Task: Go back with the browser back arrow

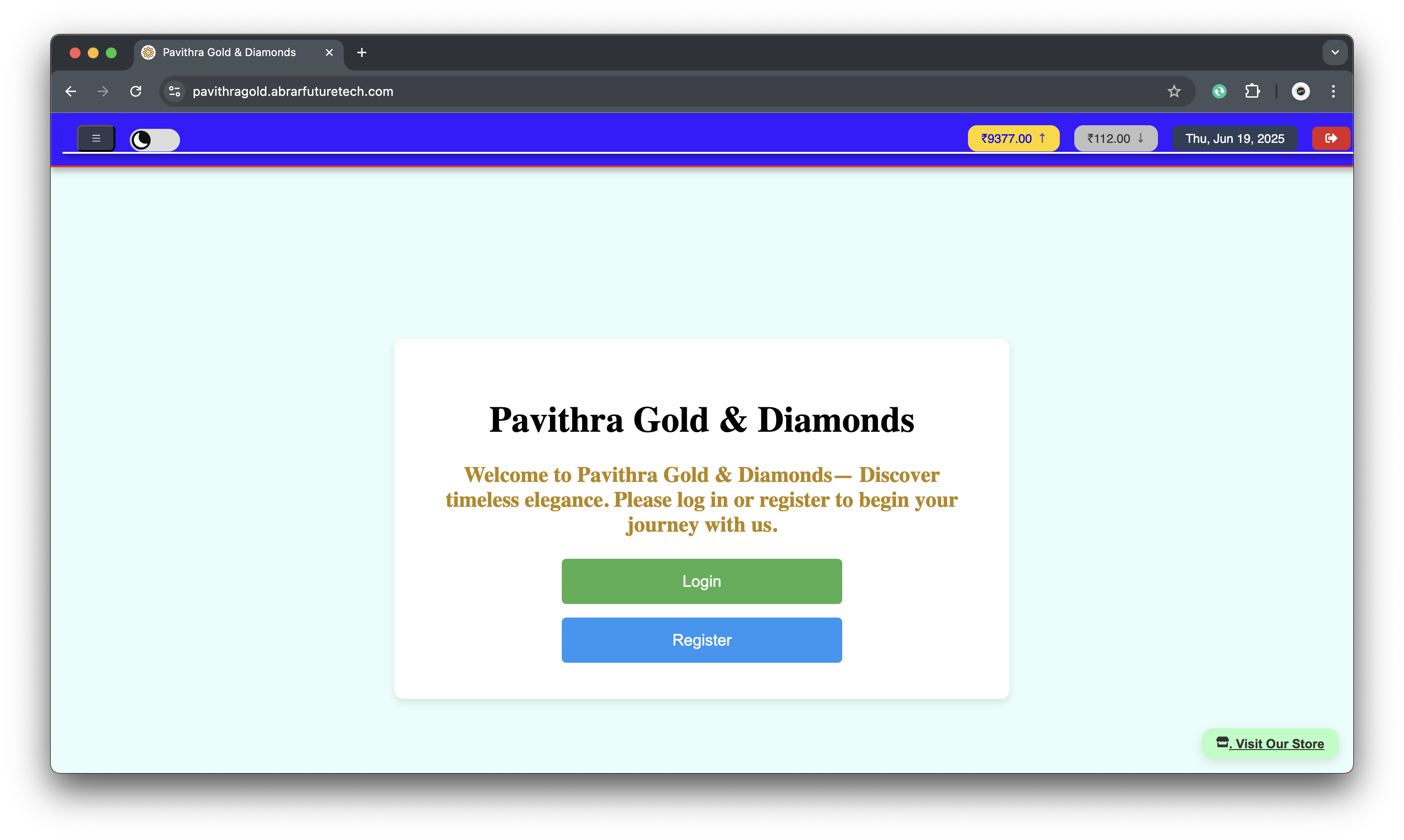Action: coord(71,91)
